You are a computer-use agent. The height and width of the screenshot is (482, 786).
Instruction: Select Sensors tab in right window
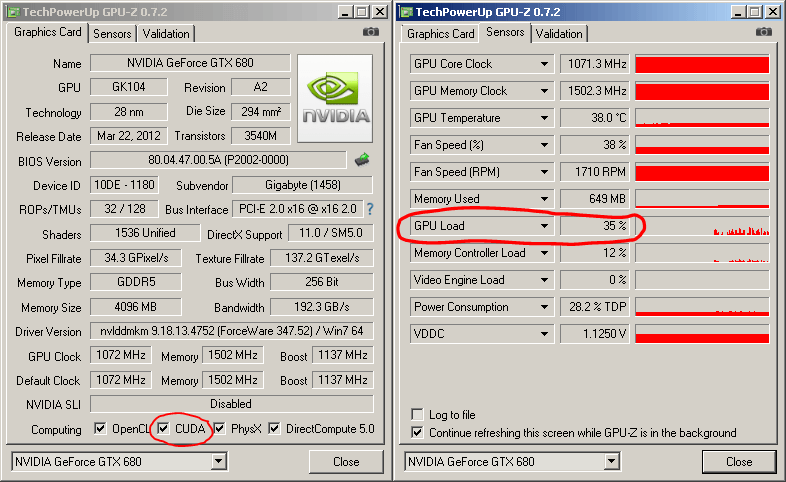click(505, 32)
